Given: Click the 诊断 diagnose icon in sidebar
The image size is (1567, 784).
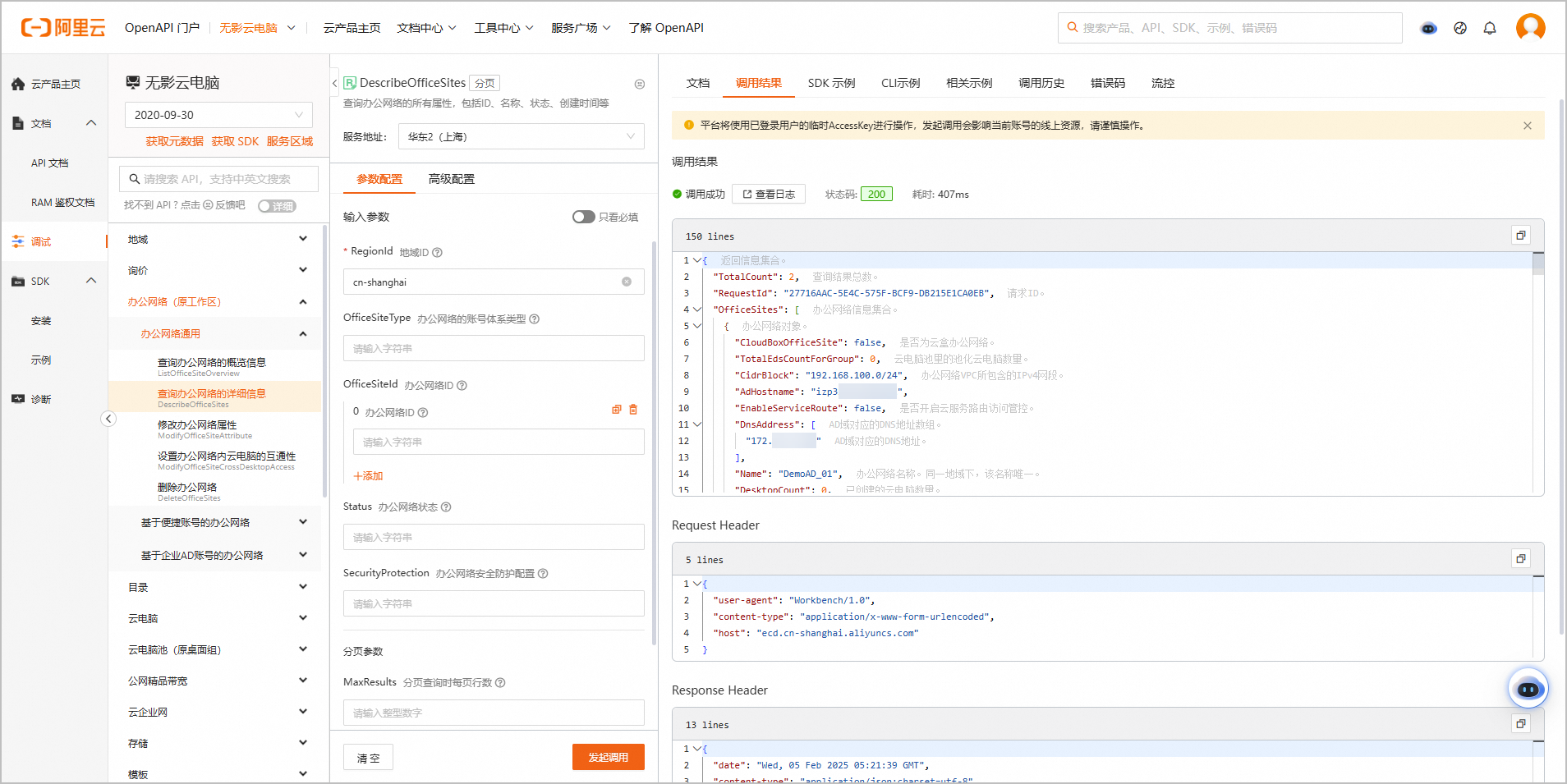Looking at the screenshot, I should click(x=18, y=399).
